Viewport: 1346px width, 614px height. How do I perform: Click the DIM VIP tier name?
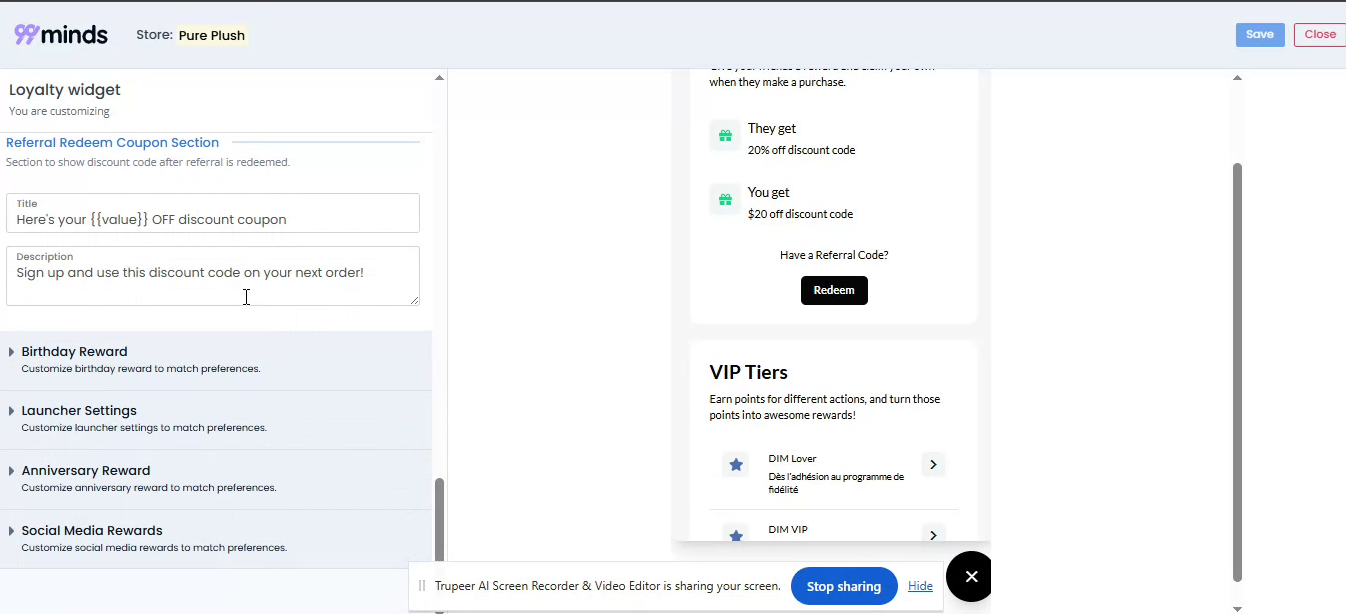pos(788,530)
